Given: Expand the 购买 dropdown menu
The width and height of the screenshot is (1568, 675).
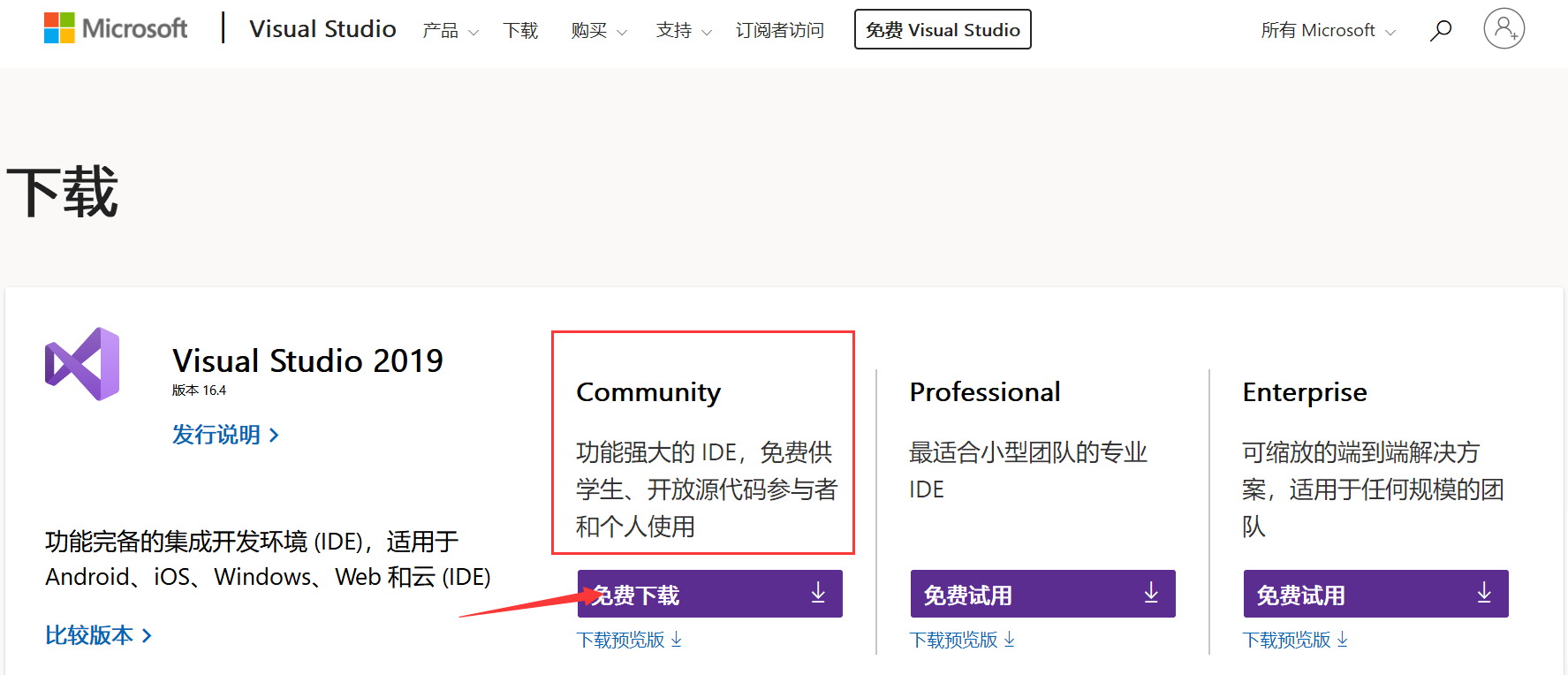Looking at the screenshot, I should pos(599,30).
